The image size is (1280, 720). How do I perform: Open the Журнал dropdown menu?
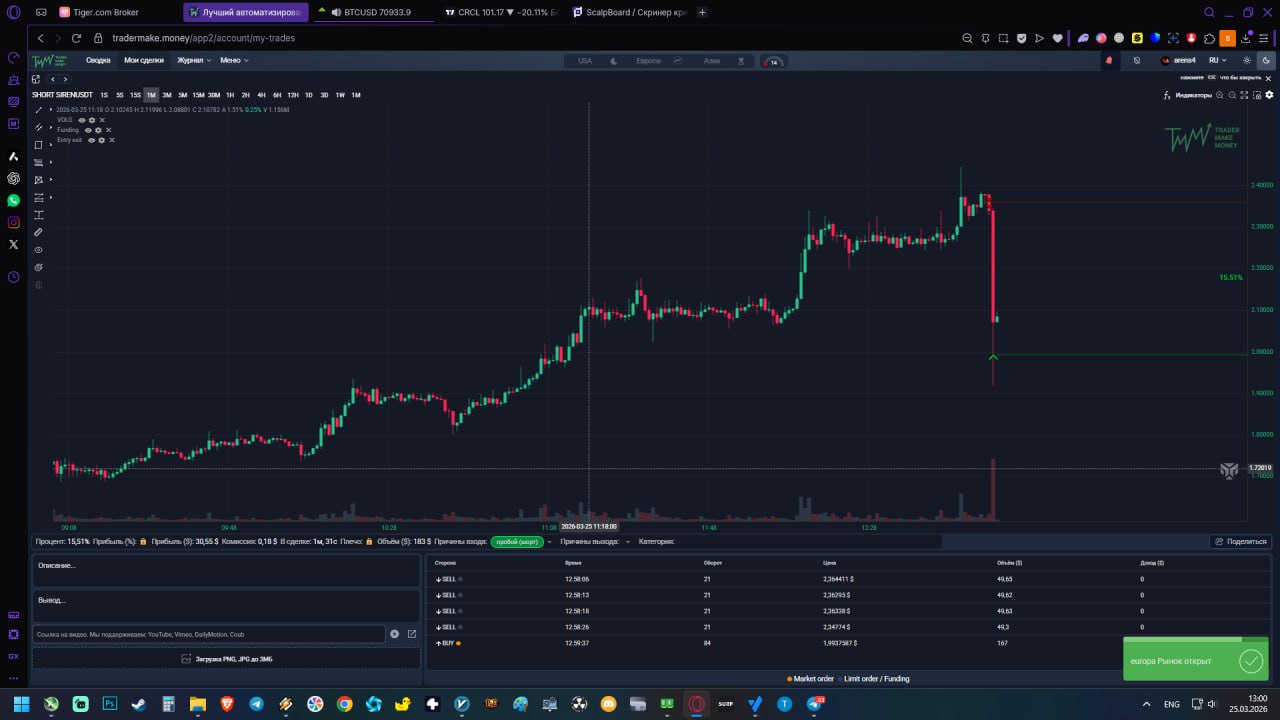[194, 61]
